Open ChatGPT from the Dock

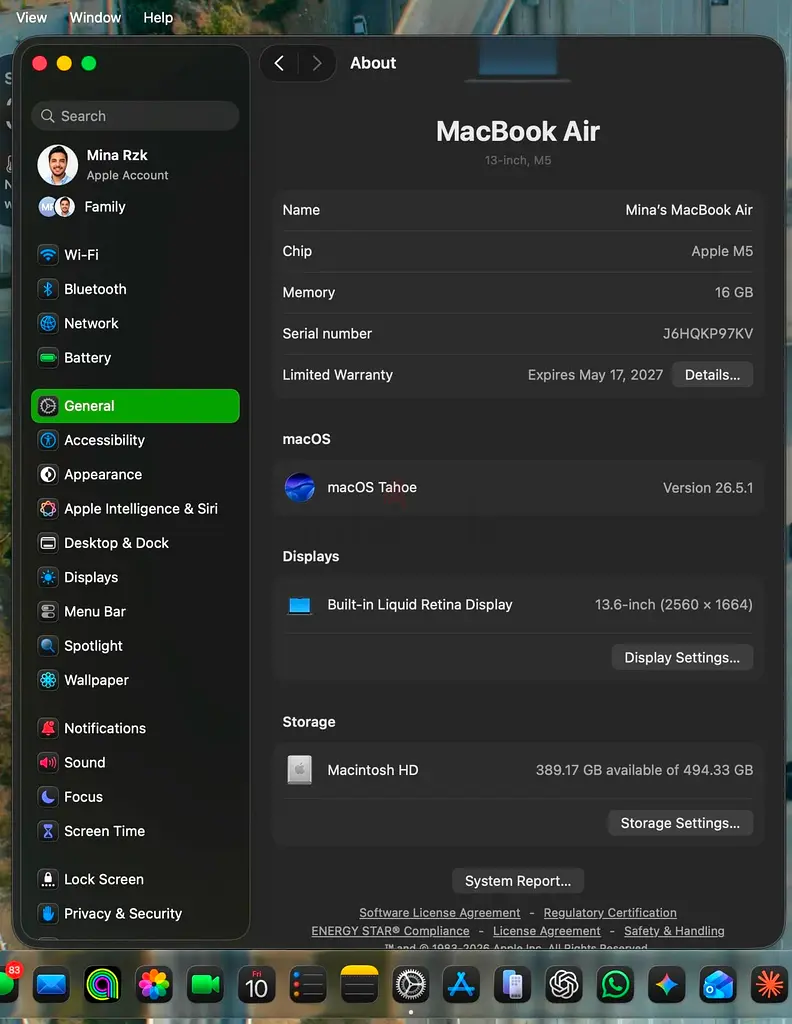(x=564, y=984)
